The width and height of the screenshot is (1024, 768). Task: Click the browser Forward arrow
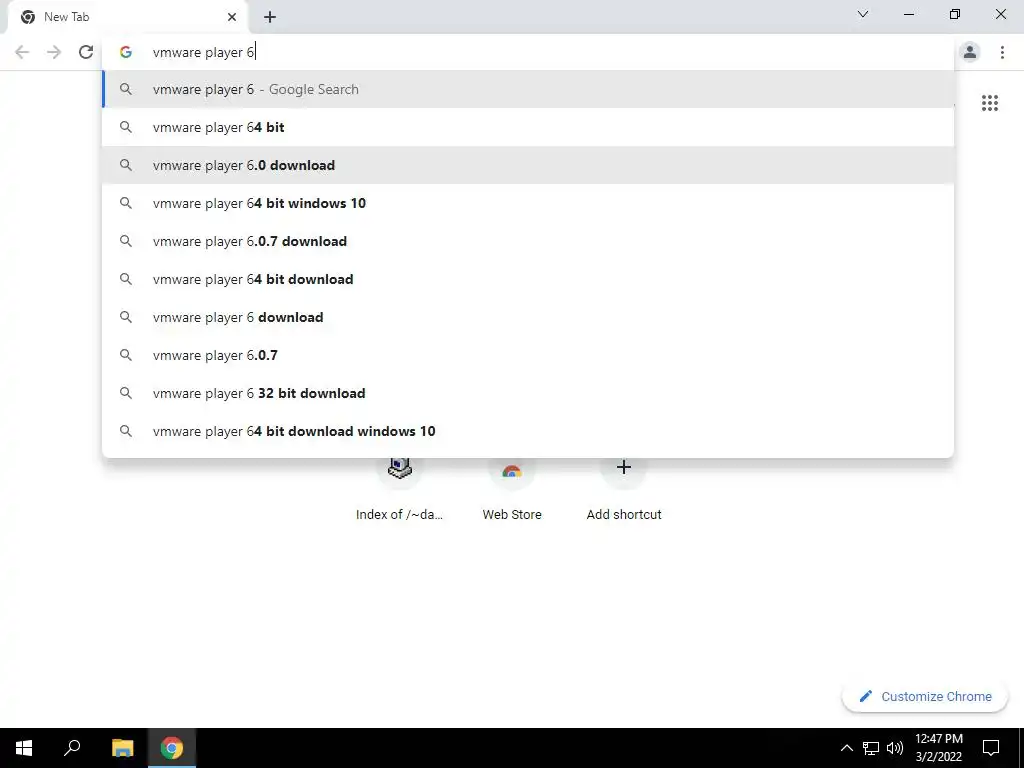pyautogui.click(x=54, y=52)
